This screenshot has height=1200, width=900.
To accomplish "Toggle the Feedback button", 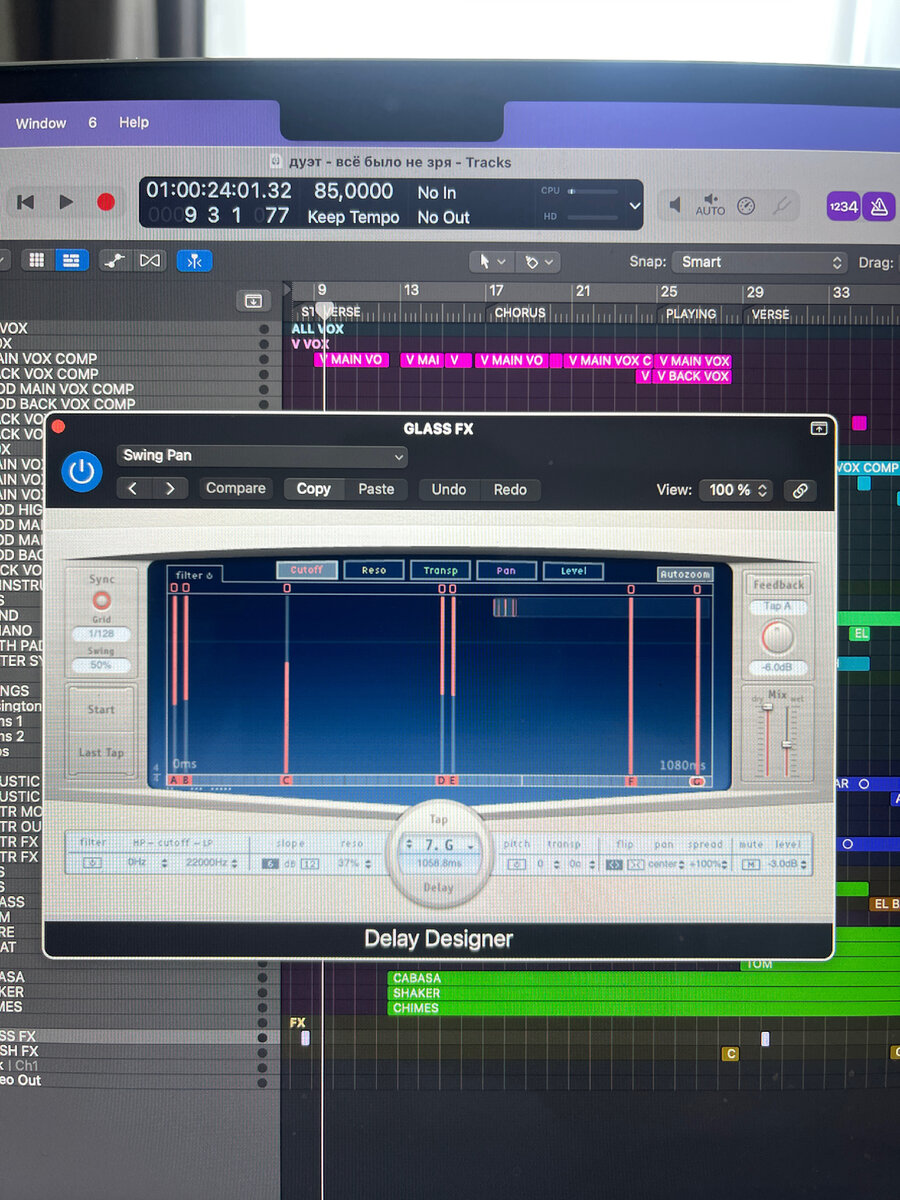I will 778,585.
